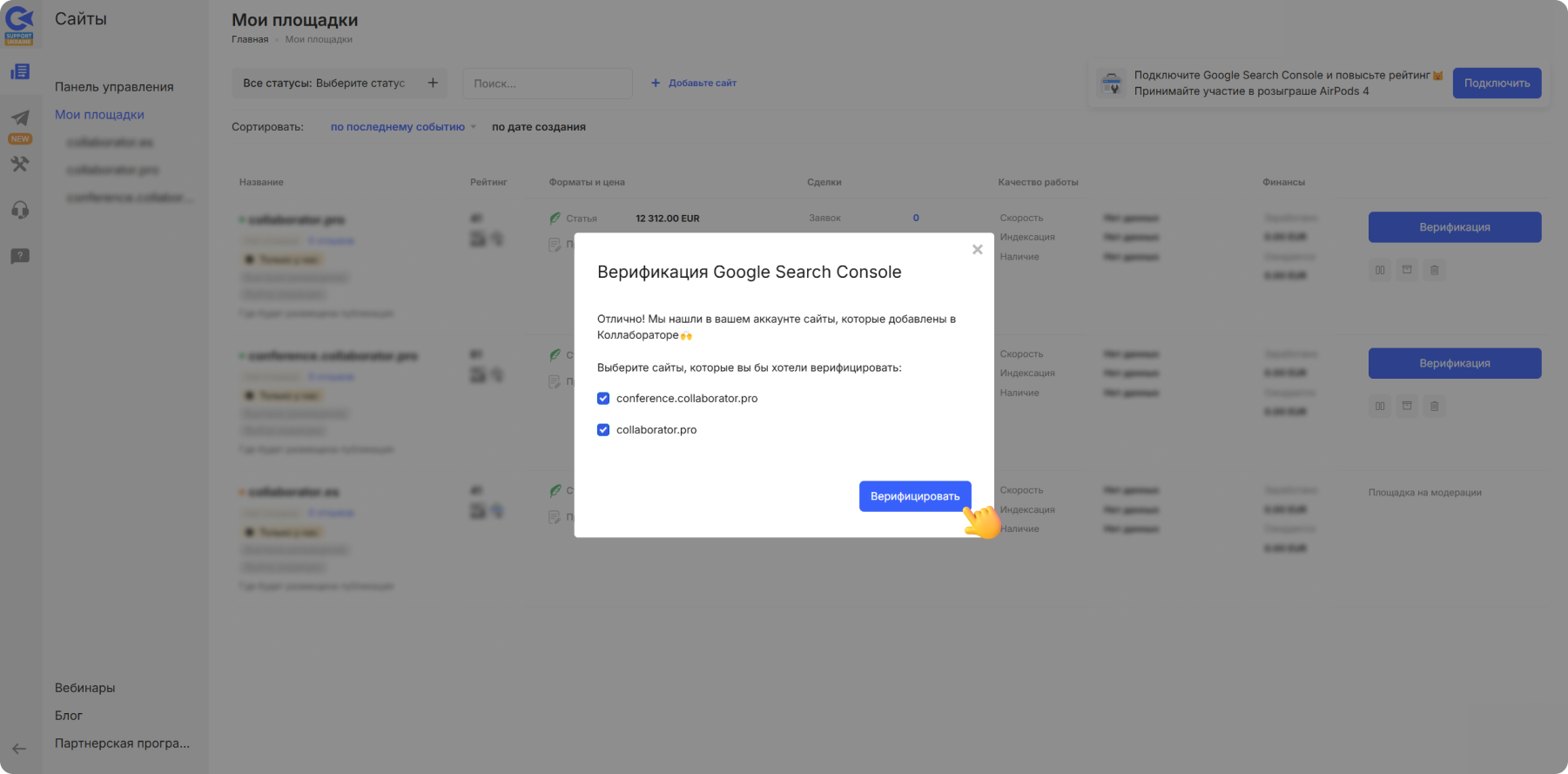Select Мои площадки in sidebar menu
Image resolution: width=1568 pixels, height=774 pixels.
tap(99, 115)
